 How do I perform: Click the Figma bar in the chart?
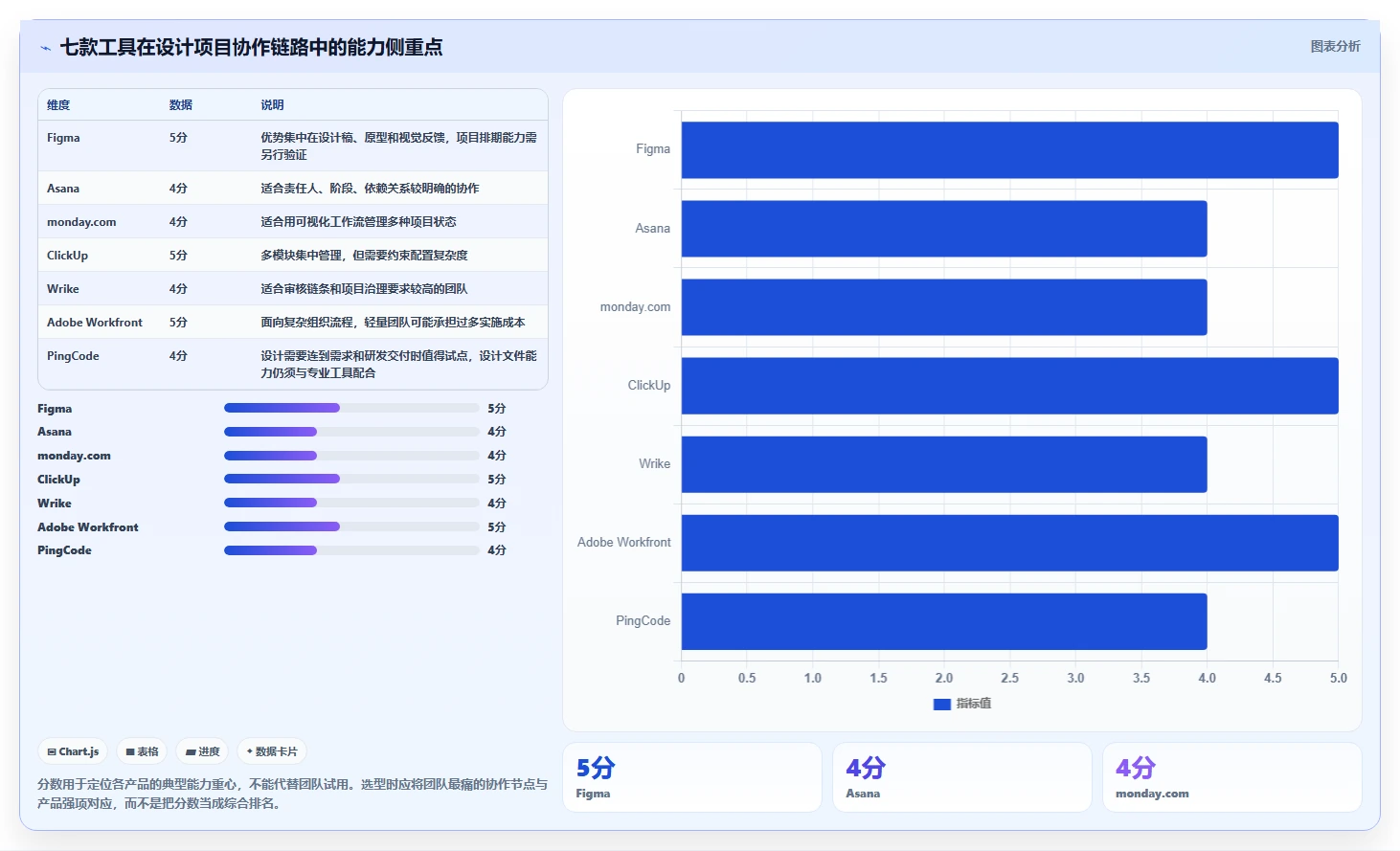(x=1009, y=150)
